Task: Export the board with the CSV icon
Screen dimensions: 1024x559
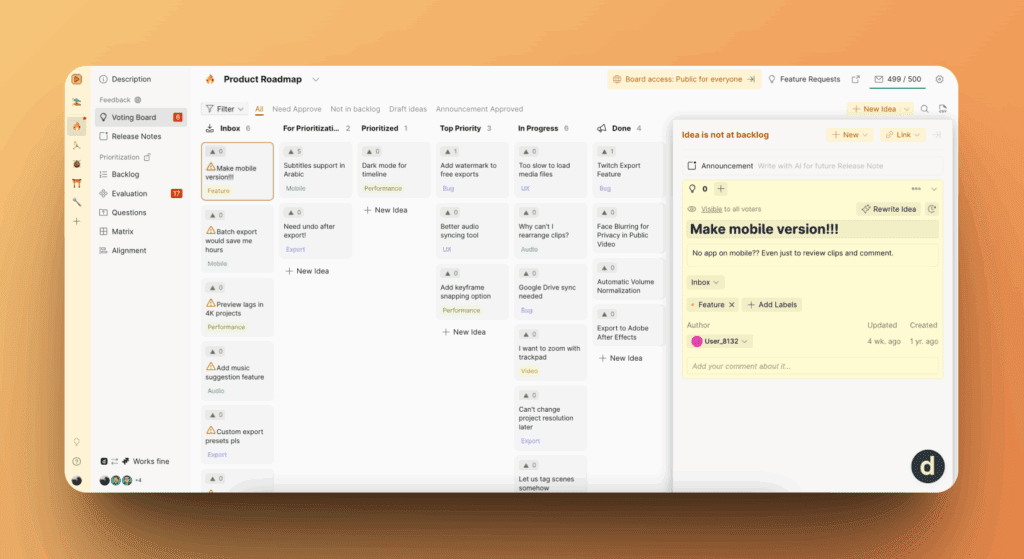Action: coord(942,109)
